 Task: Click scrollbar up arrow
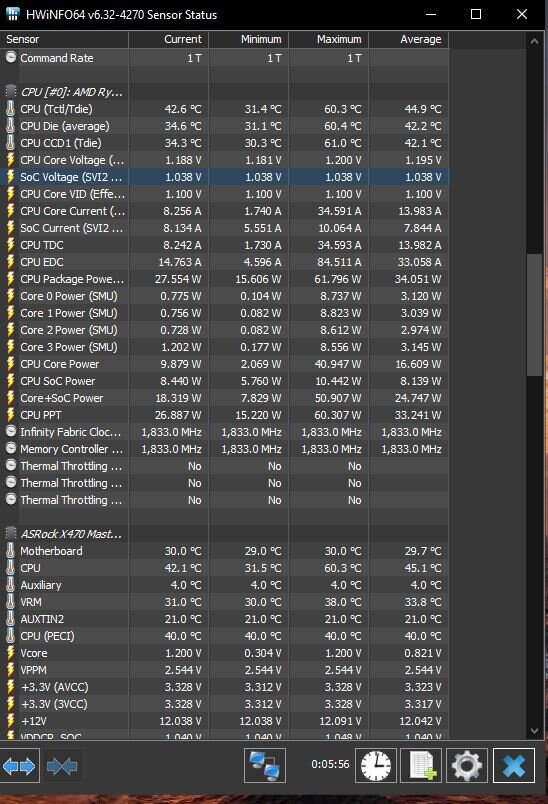pos(534,41)
